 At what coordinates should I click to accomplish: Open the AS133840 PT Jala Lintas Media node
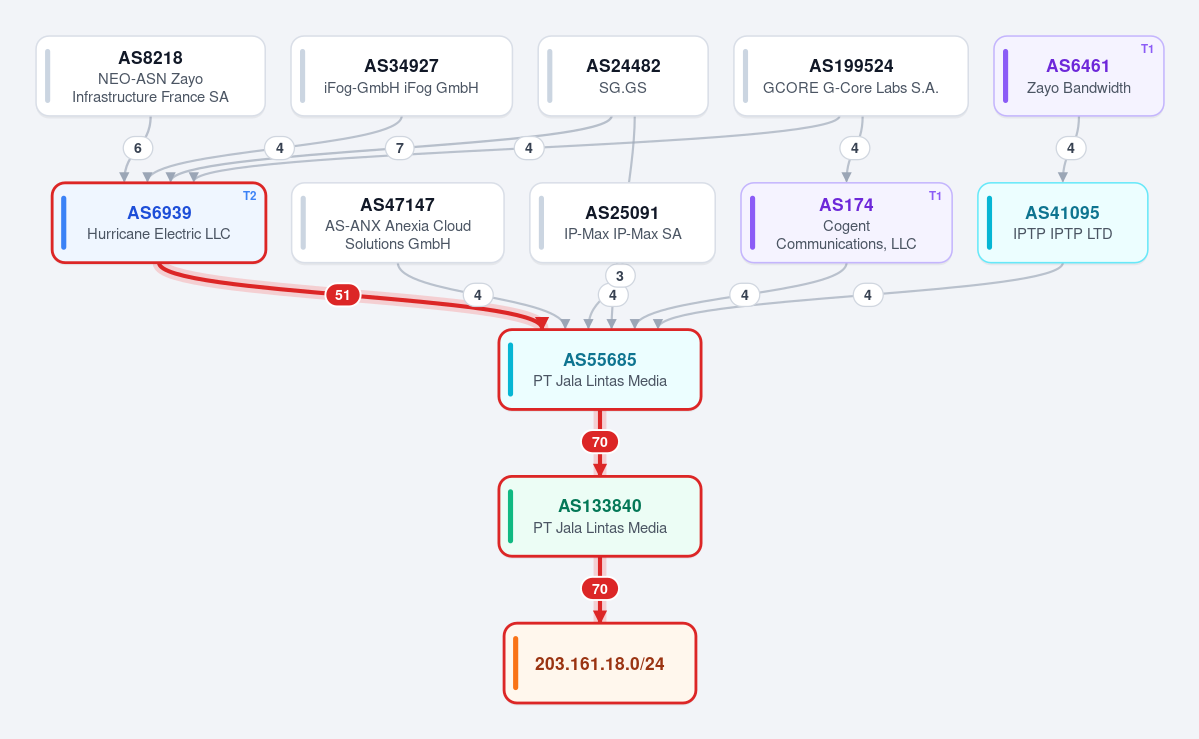tap(600, 516)
